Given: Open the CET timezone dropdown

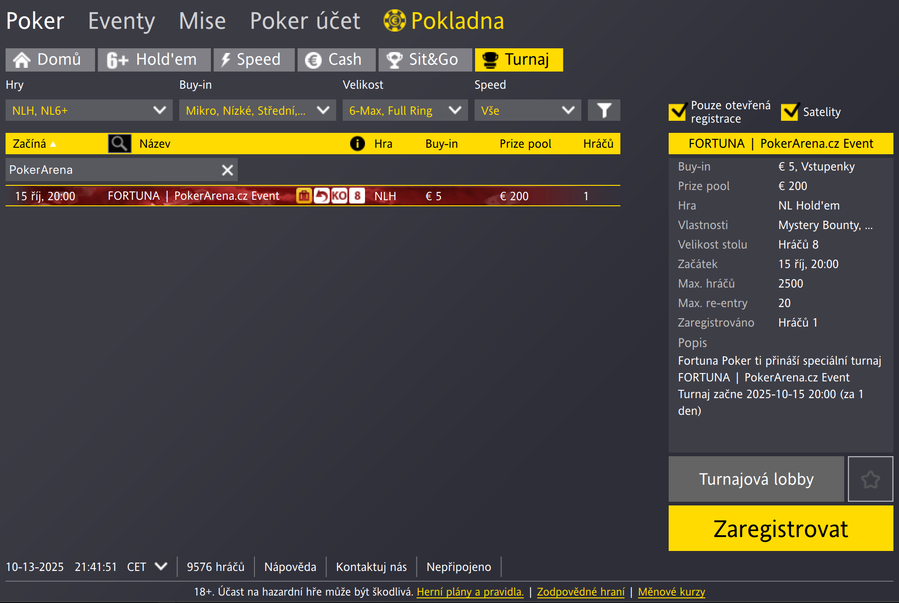Looking at the screenshot, I should point(147,566).
